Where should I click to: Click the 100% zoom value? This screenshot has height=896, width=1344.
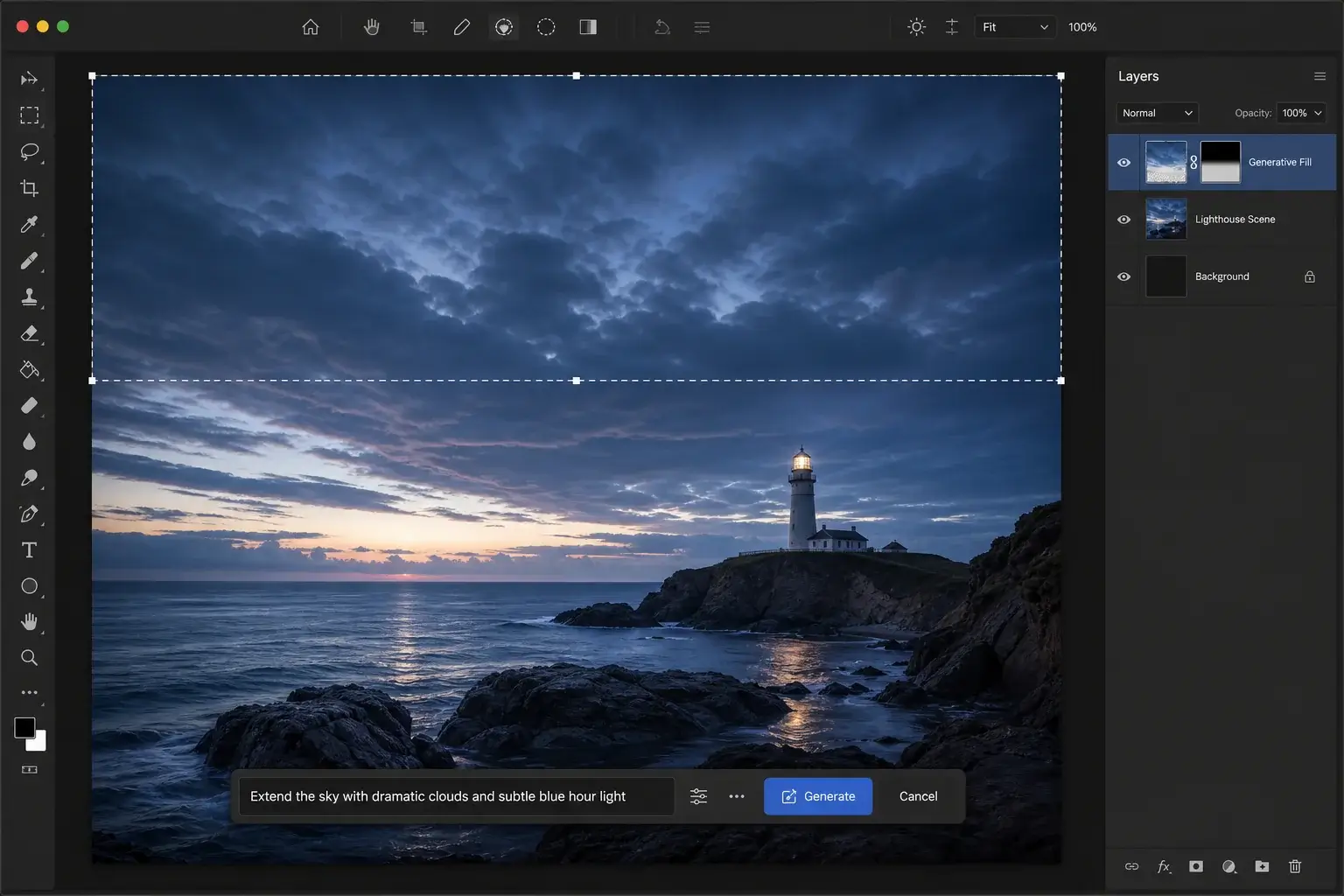(1082, 27)
